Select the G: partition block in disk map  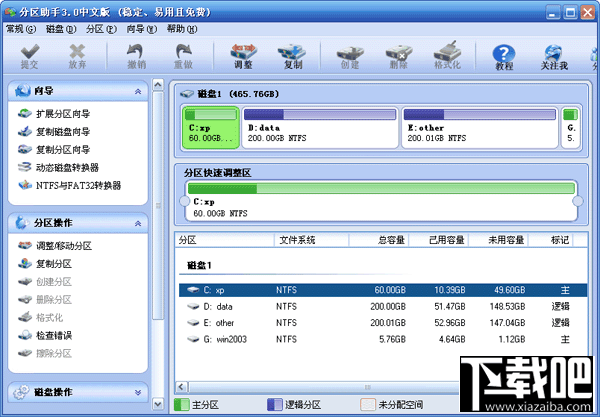(571, 127)
